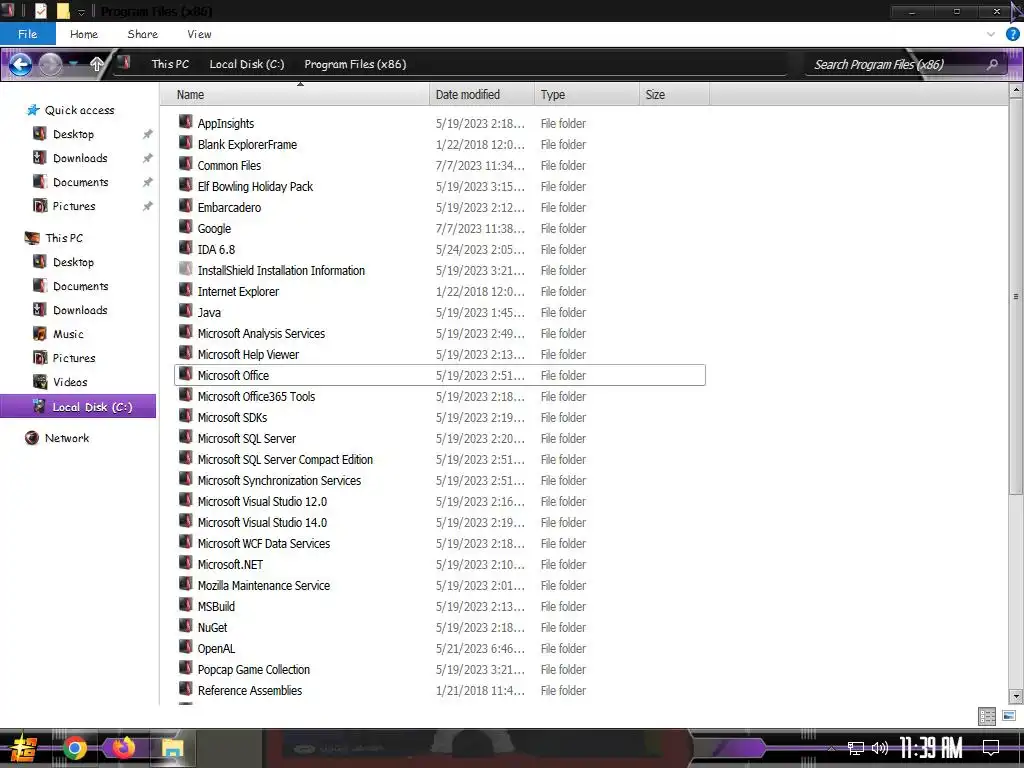
Task: Click scrollbar down arrow of file list
Action: (1016, 697)
